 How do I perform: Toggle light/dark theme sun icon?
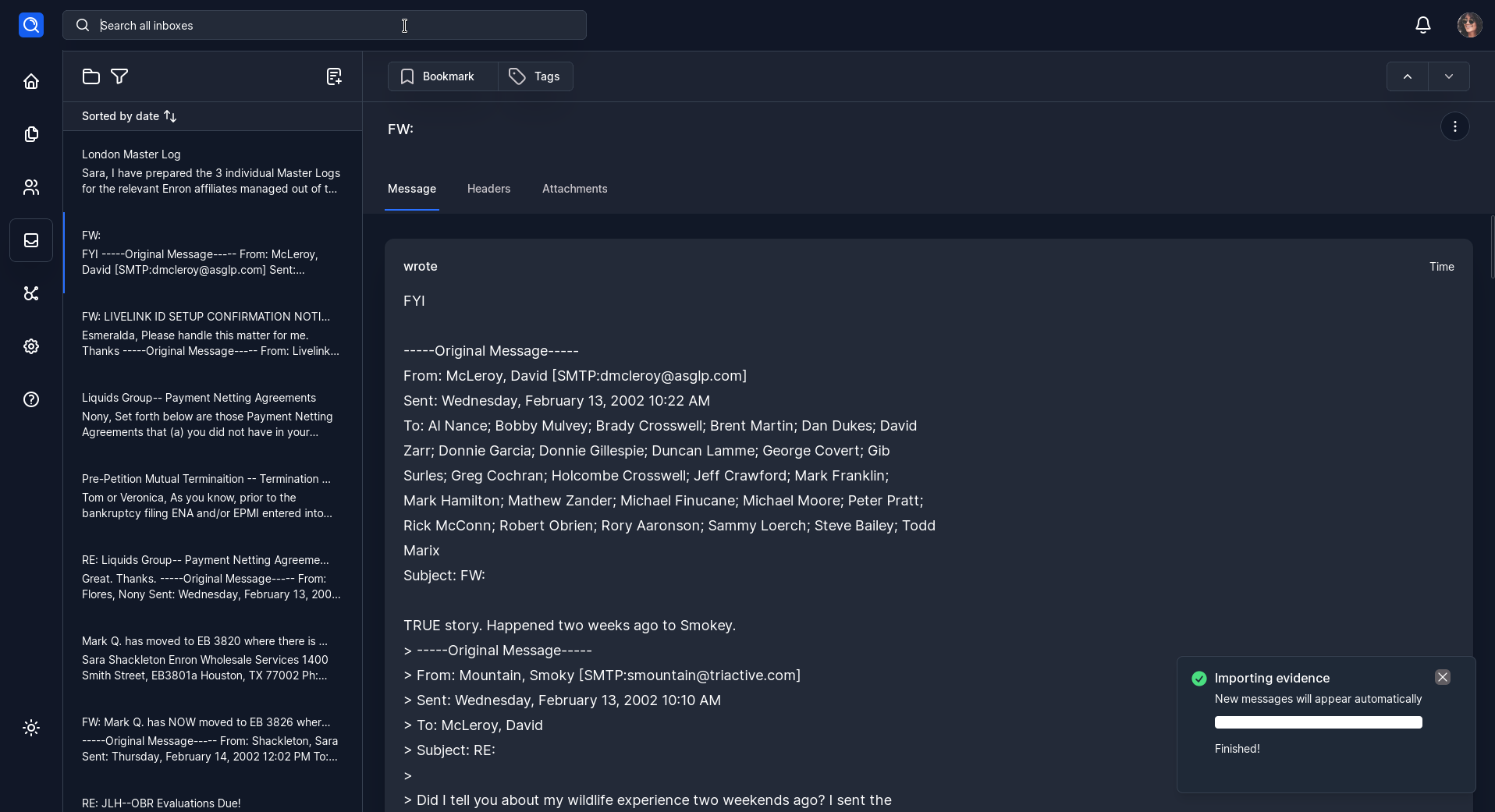(31, 728)
